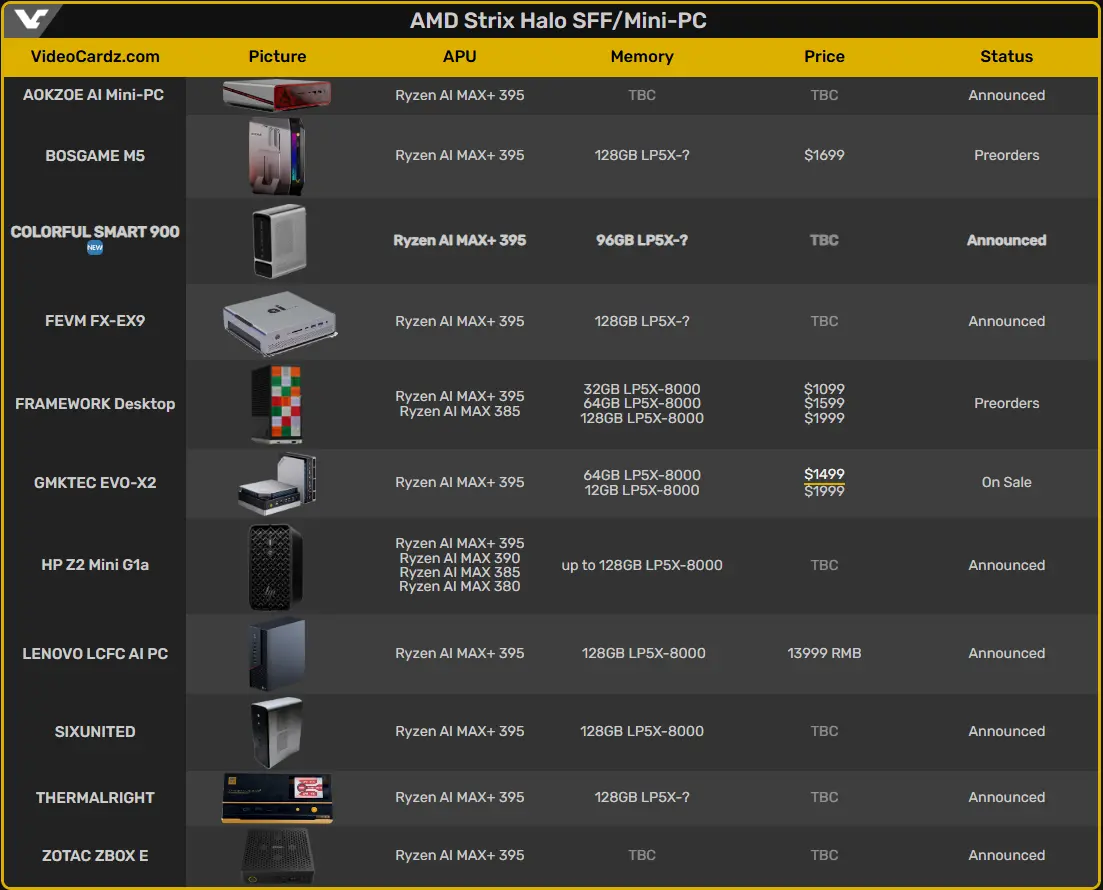This screenshot has height=890, width=1103.
Task: Click the APU column header
Action: pyautogui.click(x=459, y=56)
